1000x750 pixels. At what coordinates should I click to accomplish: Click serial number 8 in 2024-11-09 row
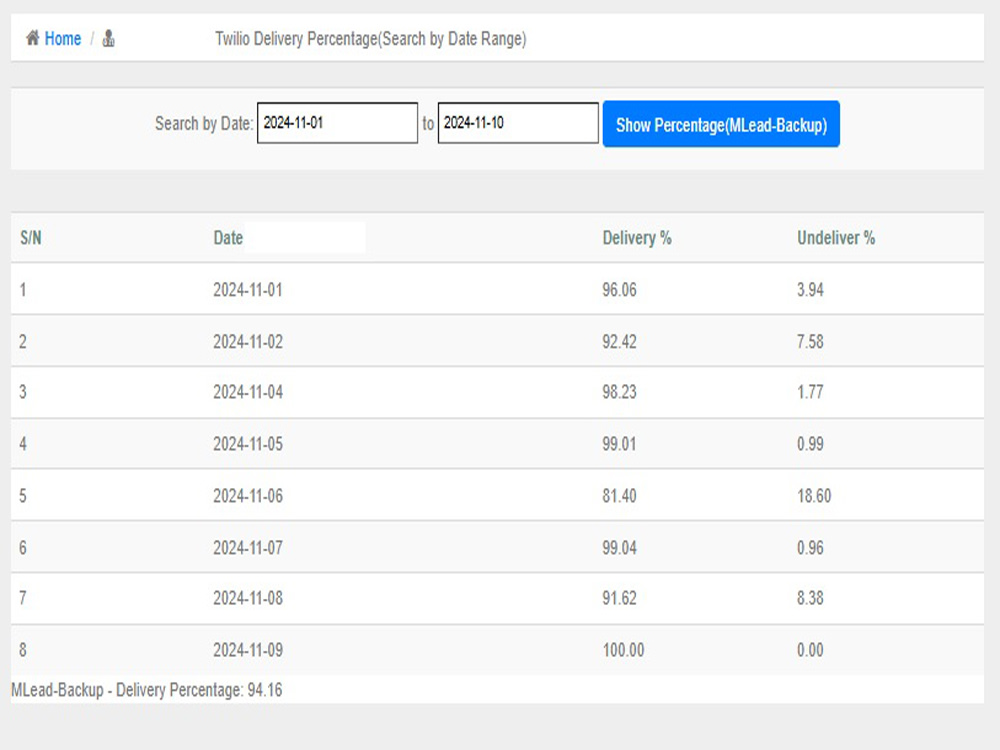pyautogui.click(x=23, y=651)
